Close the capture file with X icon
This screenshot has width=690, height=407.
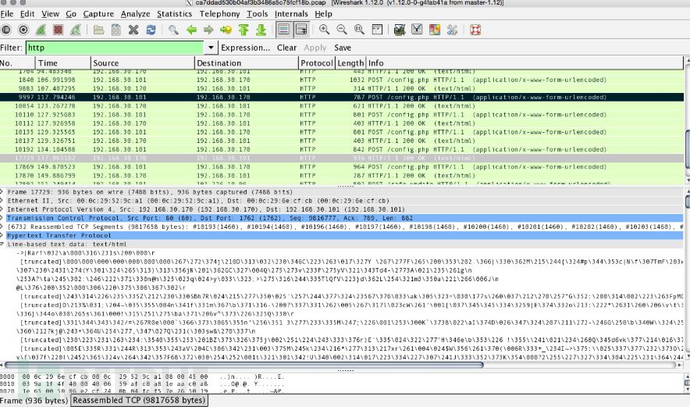[x=133, y=30]
